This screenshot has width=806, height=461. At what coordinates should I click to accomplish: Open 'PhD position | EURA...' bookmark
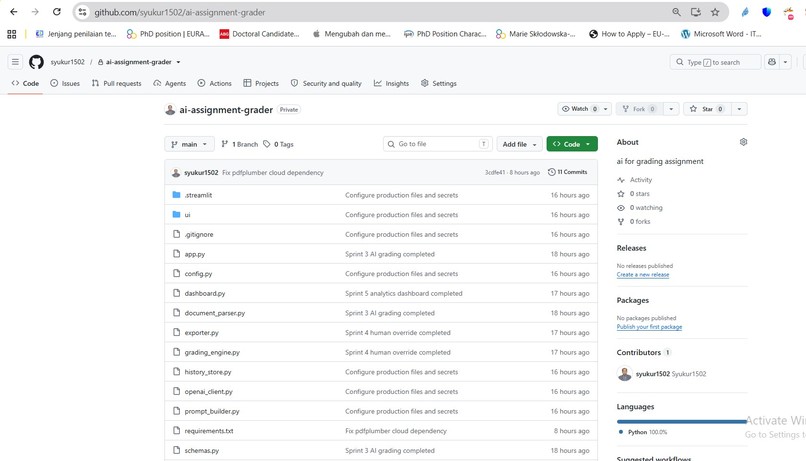[x=168, y=34]
